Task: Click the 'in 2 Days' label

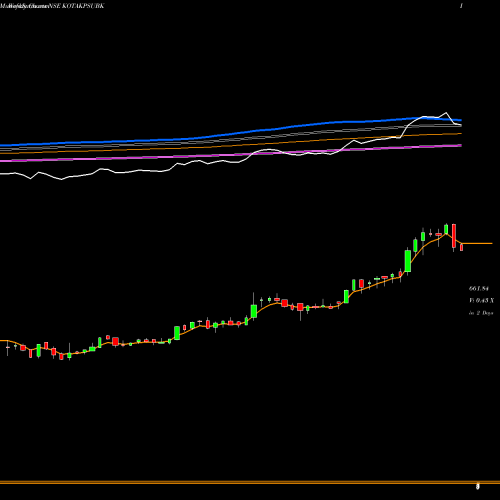Action: [x=481, y=313]
